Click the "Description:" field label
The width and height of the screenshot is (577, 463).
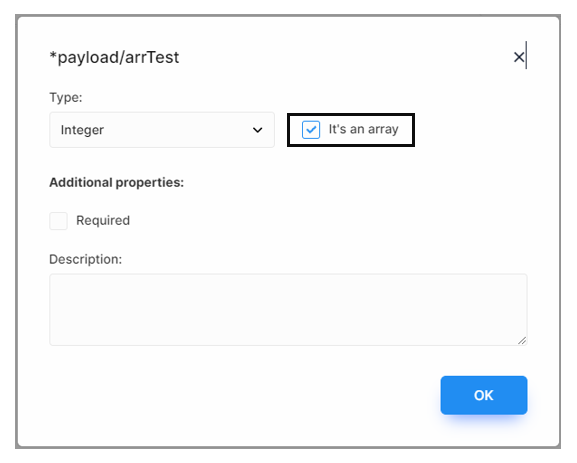pos(86,259)
